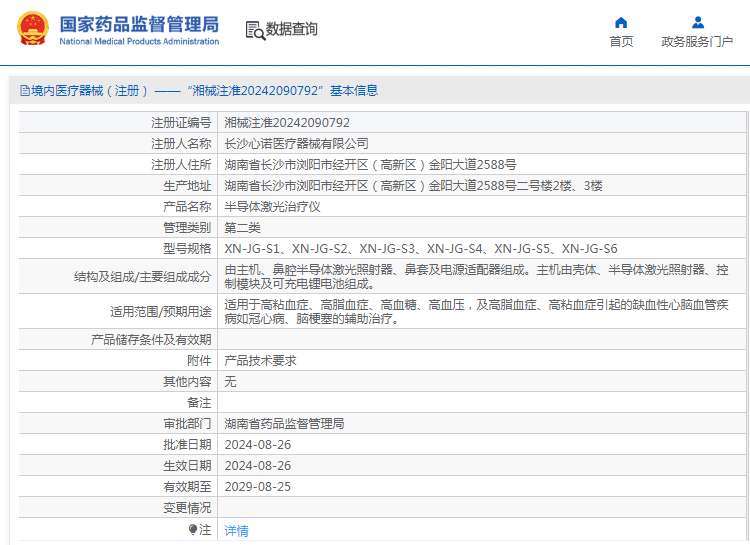Click National Medical Products Administration text
Viewport: 750px width, 545px height.
pos(139,42)
